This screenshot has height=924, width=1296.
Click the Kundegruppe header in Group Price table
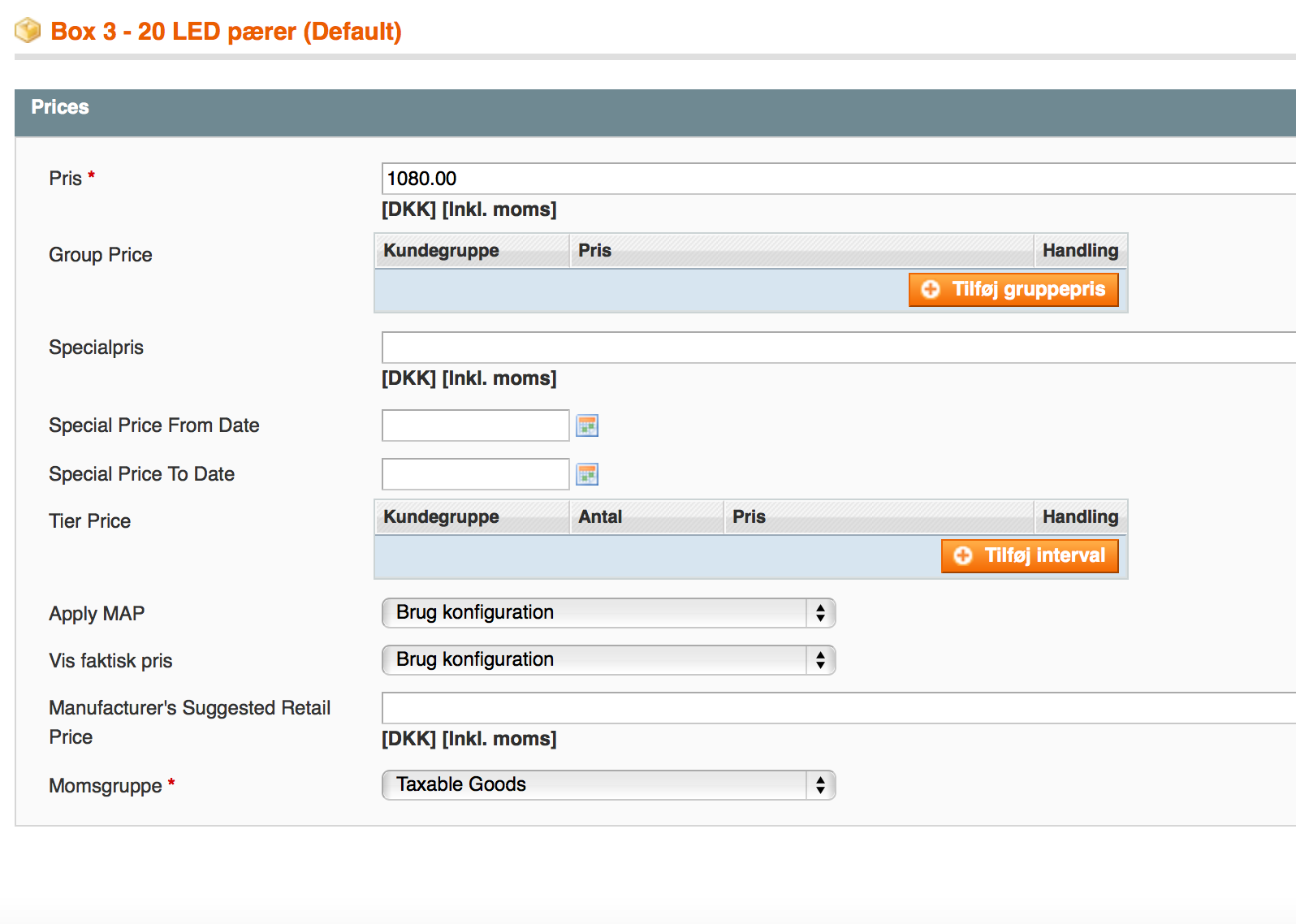pyautogui.click(x=441, y=251)
